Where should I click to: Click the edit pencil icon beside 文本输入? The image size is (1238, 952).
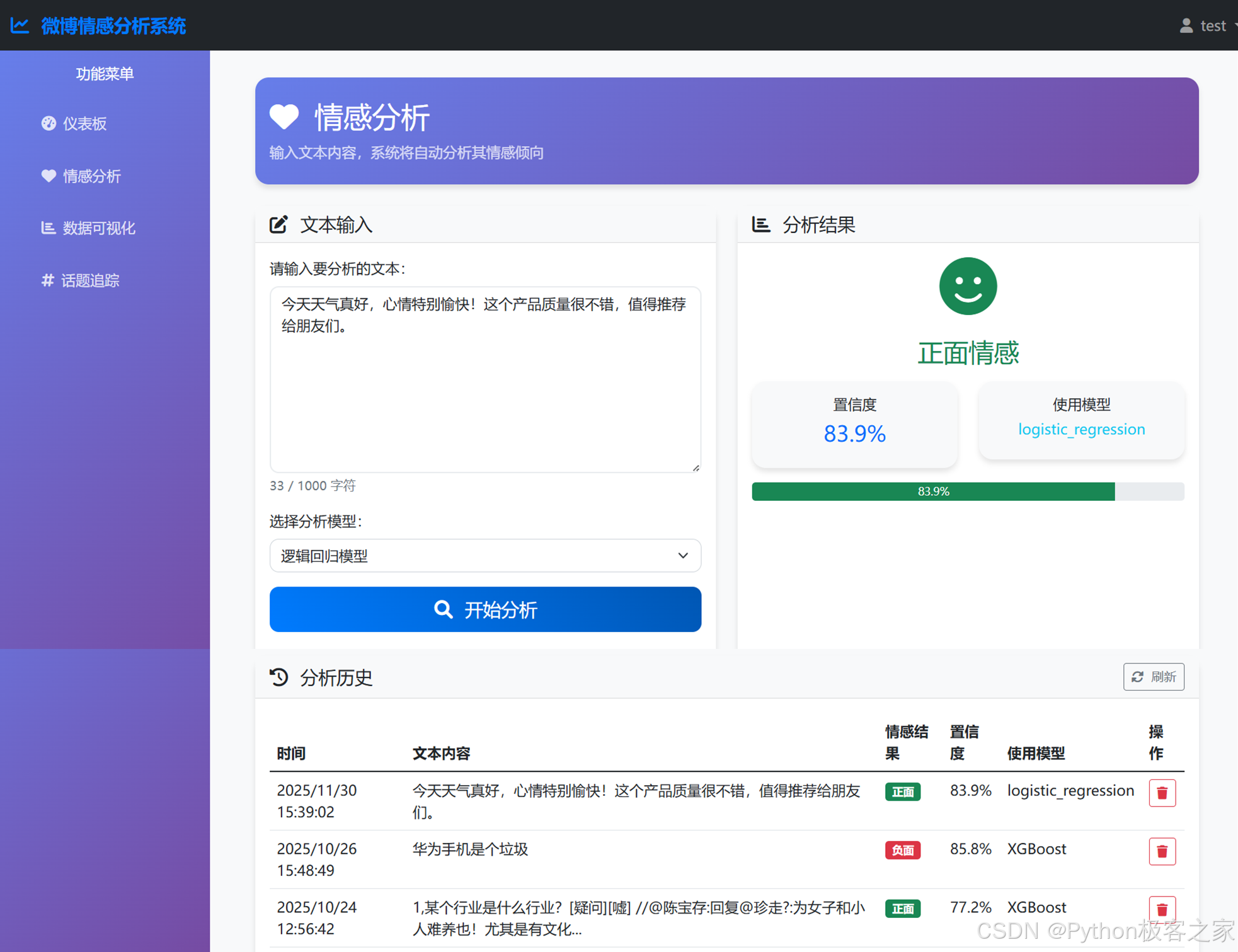(278, 225)
